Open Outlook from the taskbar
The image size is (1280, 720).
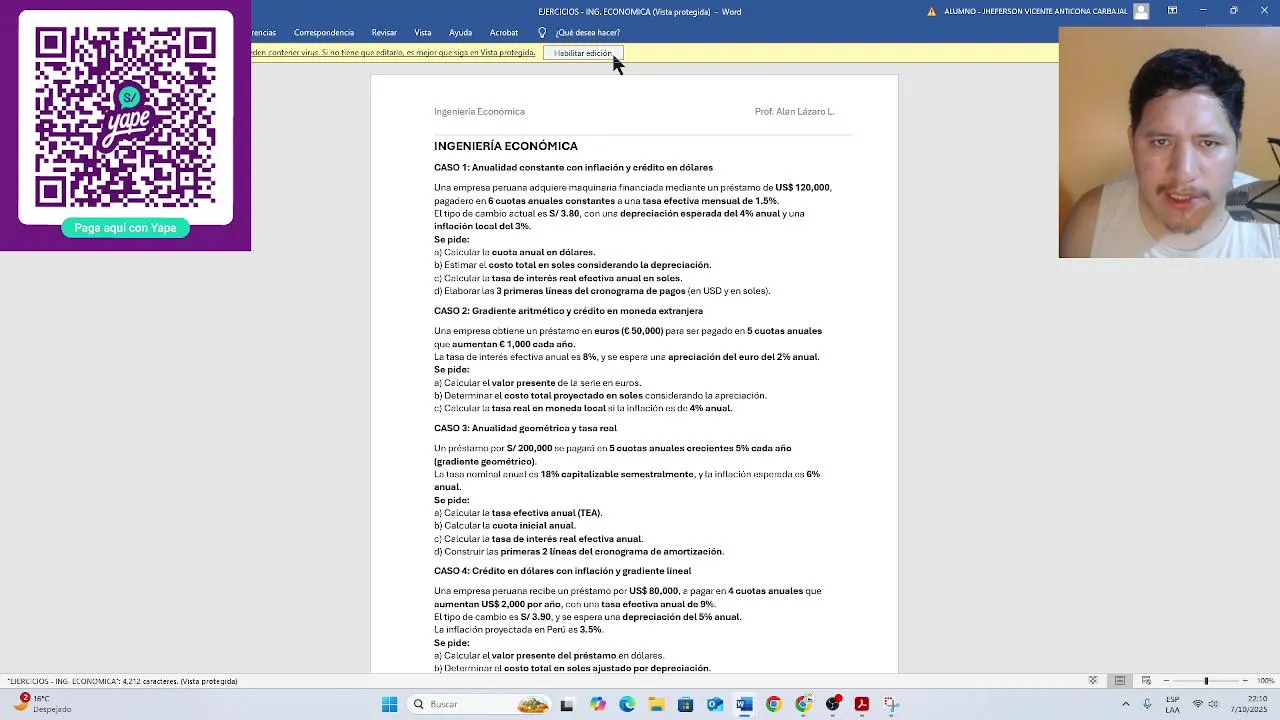pyautogui.click(x=715, y=704)
